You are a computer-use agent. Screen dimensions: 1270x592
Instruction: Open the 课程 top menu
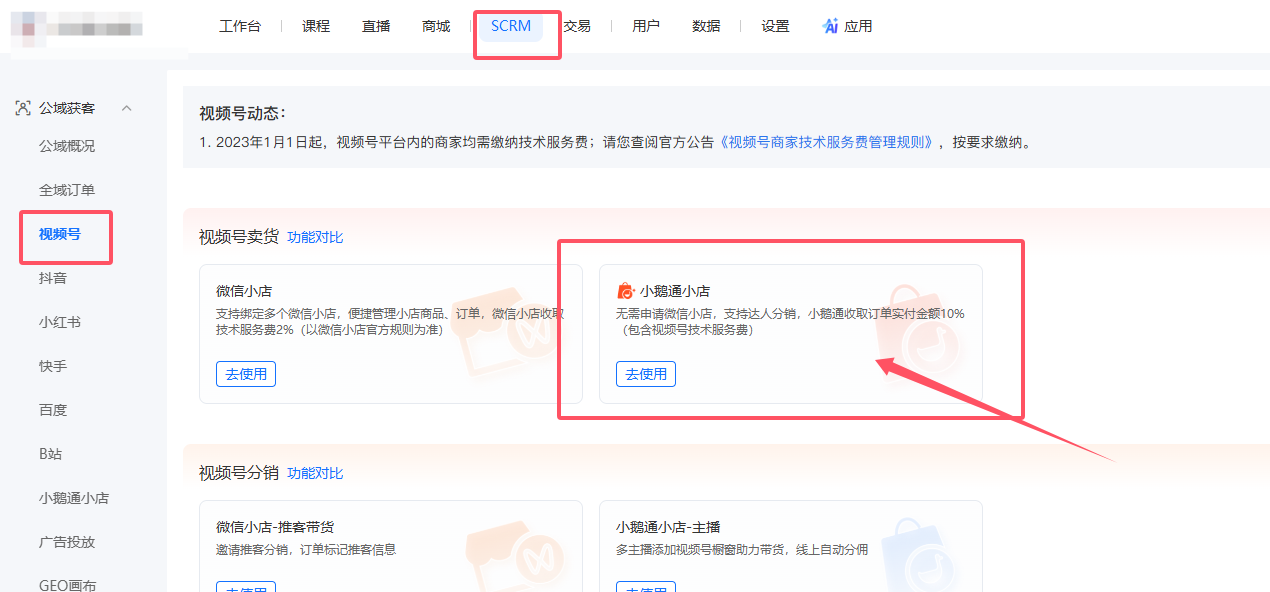click(316, 26)
